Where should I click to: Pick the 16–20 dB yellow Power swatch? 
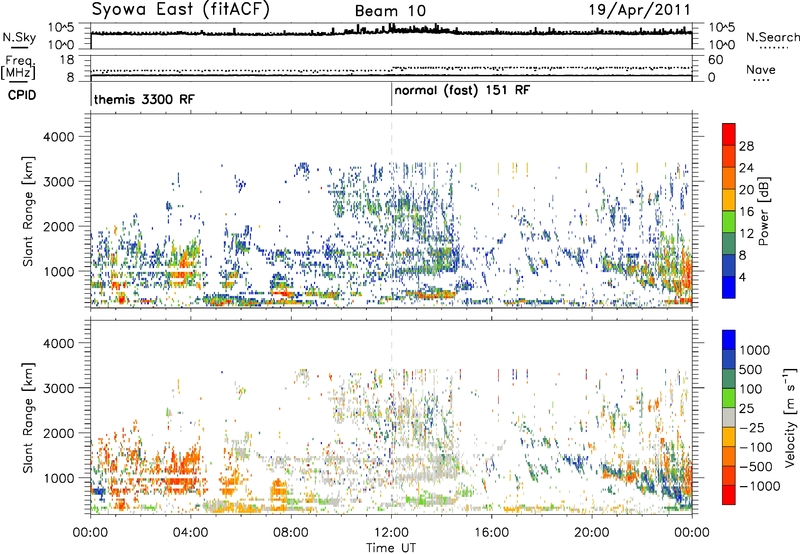click(x=729, y=200)
